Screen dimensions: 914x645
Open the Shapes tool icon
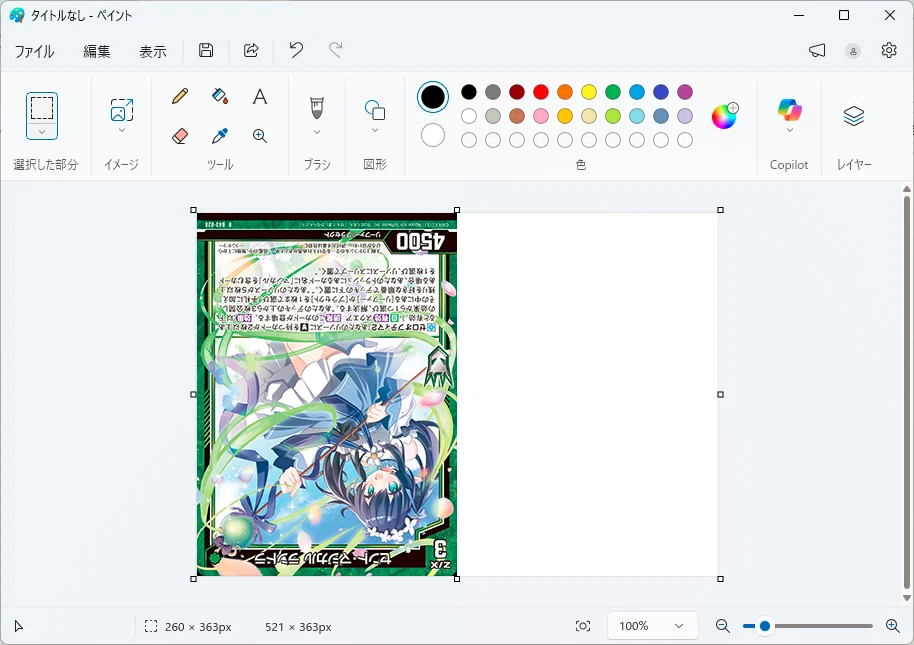375,110
